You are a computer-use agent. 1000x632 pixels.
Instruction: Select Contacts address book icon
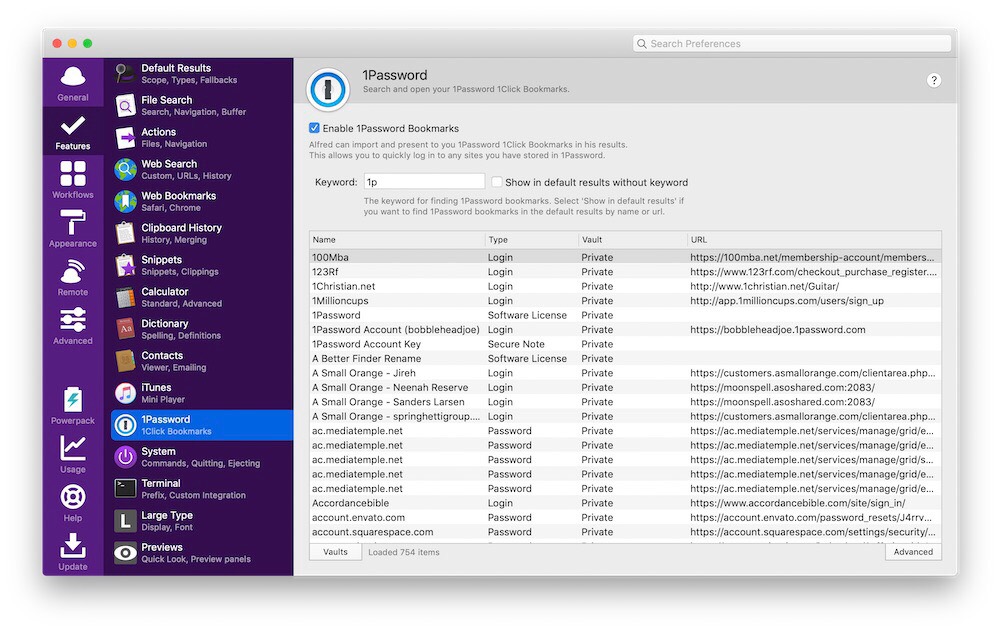(126, 360)
